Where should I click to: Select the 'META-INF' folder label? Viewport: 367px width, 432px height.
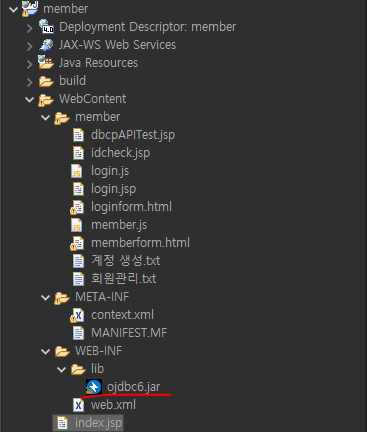point(102,297)
